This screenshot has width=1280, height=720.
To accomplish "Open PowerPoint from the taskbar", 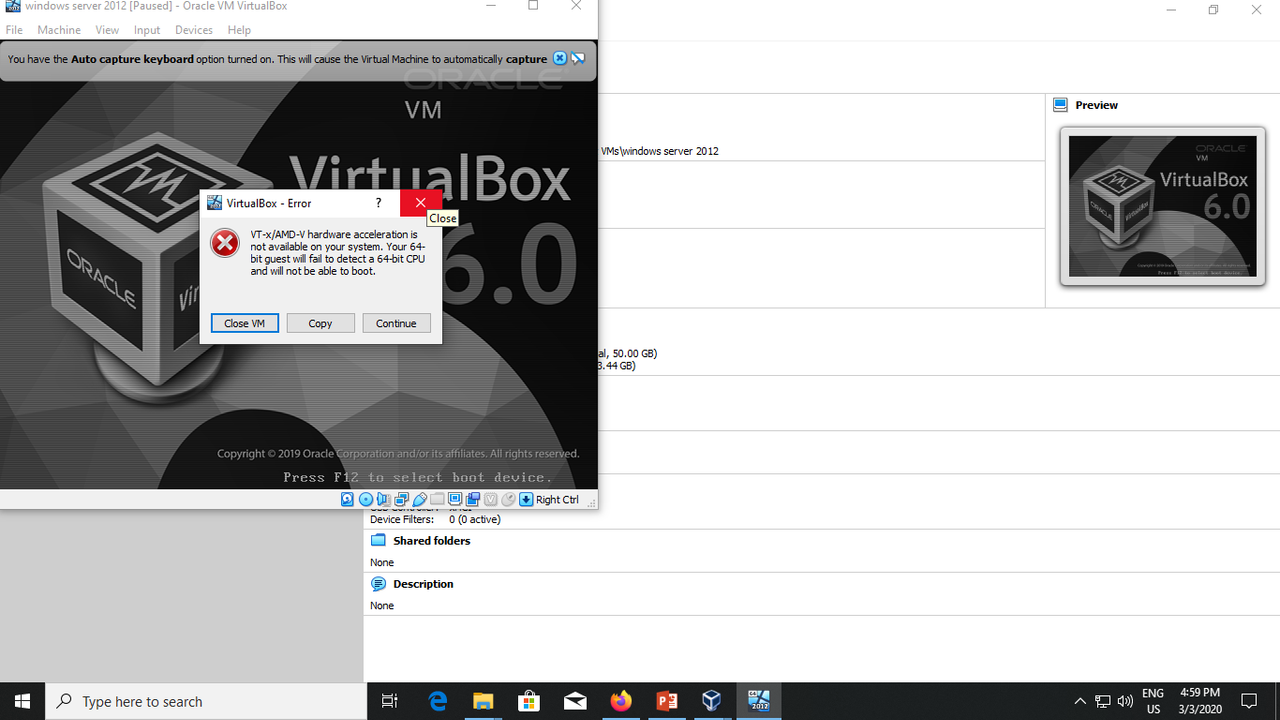I will 667,701.
